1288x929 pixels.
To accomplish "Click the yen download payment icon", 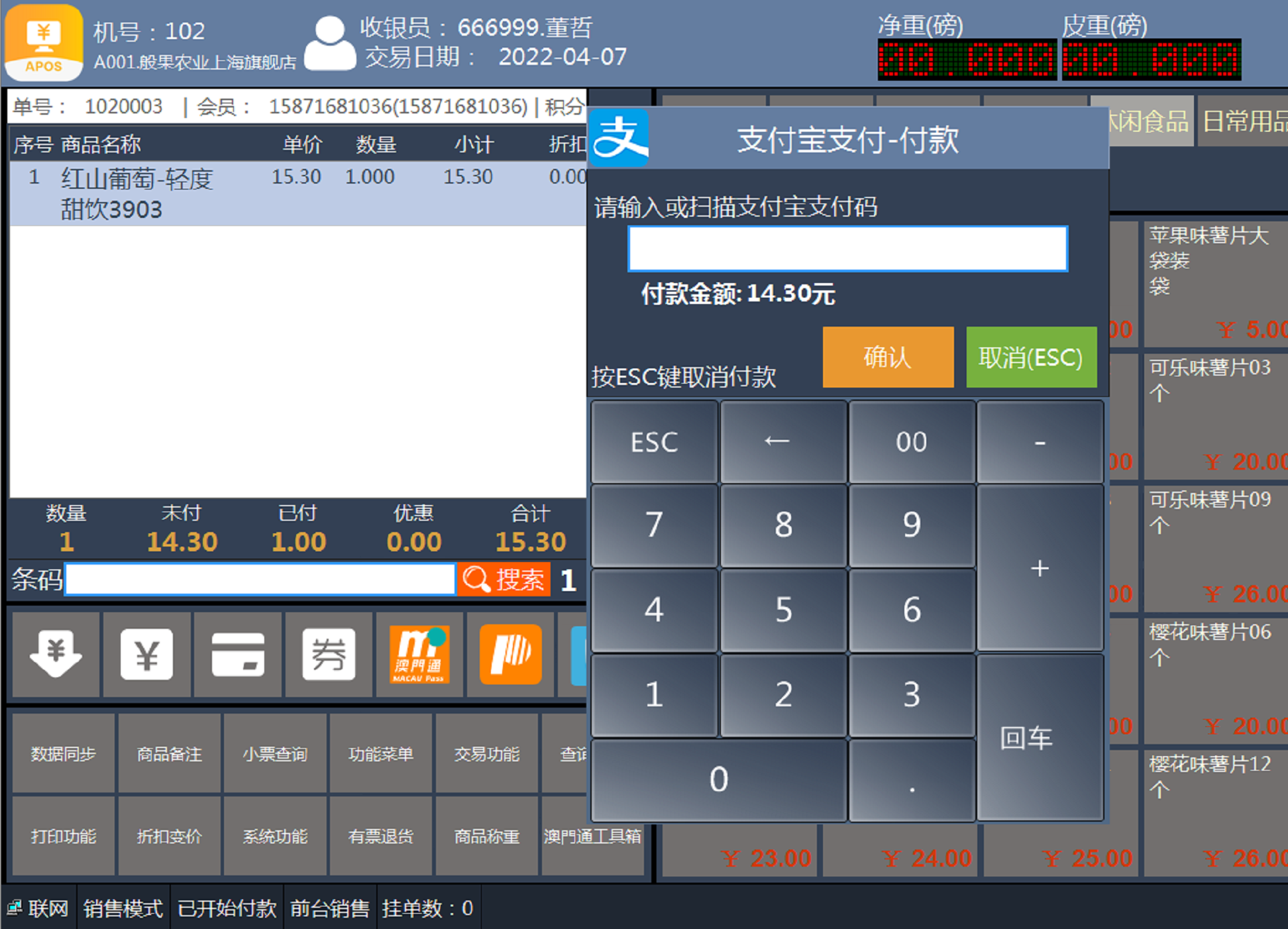I will (x=56, y=654).
